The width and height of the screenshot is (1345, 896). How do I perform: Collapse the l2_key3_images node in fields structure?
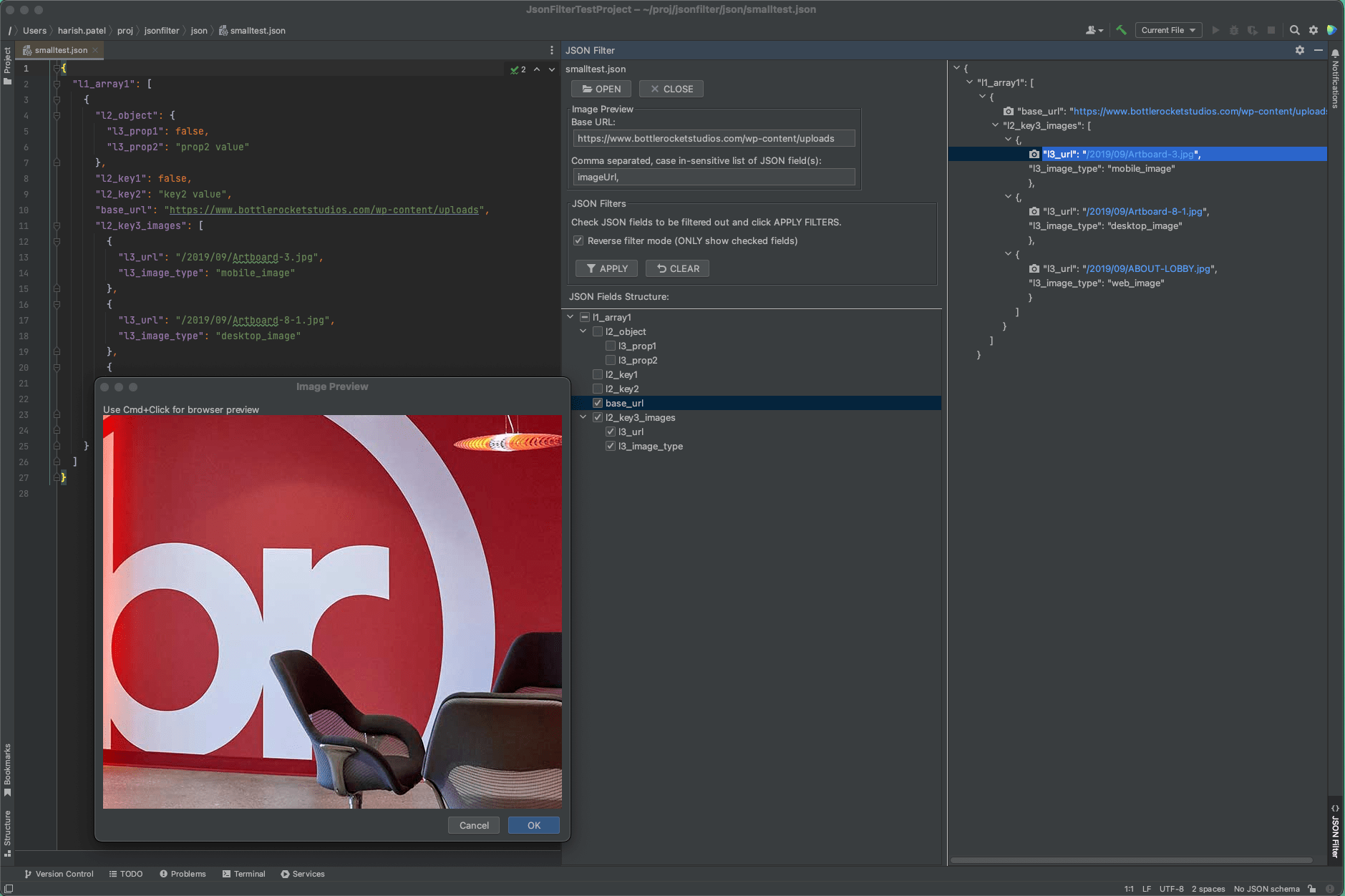pyautogui.click(x=583, y=417)
